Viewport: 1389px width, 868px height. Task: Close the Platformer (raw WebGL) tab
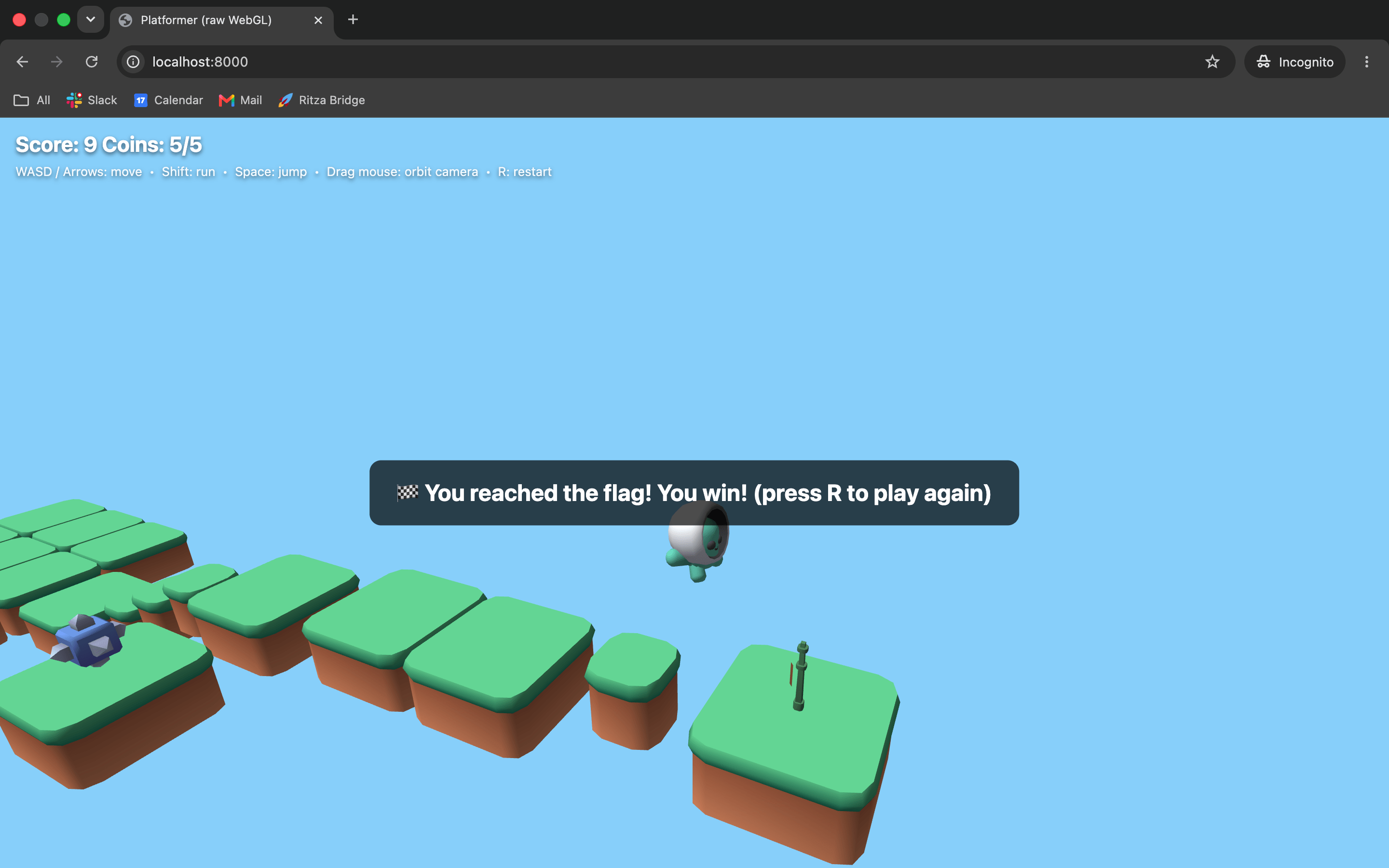coord(318,20)
